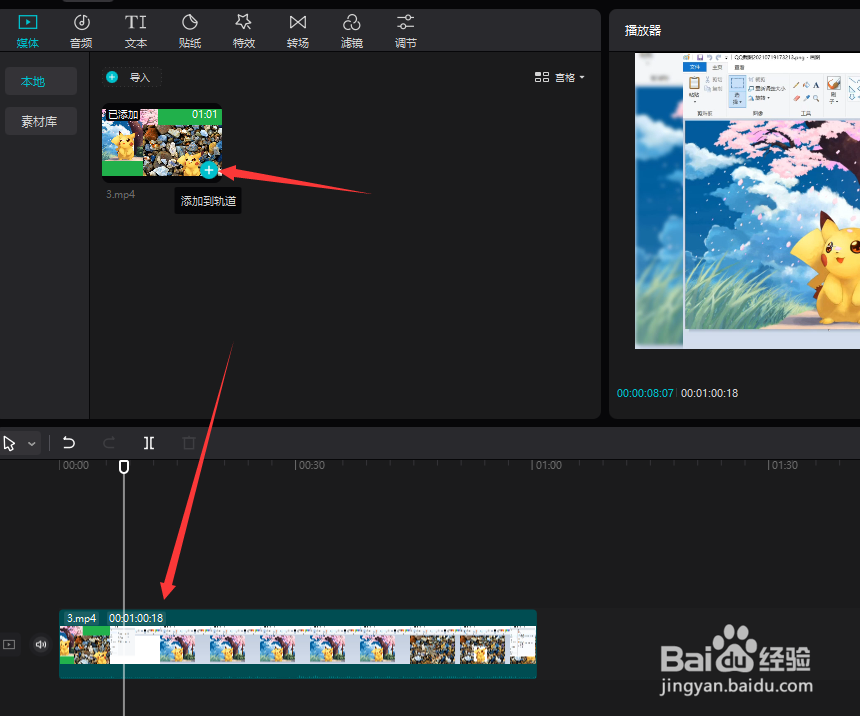
Task: Click the 00:30 mark on timeline ruler
Action: click(310, 465)
